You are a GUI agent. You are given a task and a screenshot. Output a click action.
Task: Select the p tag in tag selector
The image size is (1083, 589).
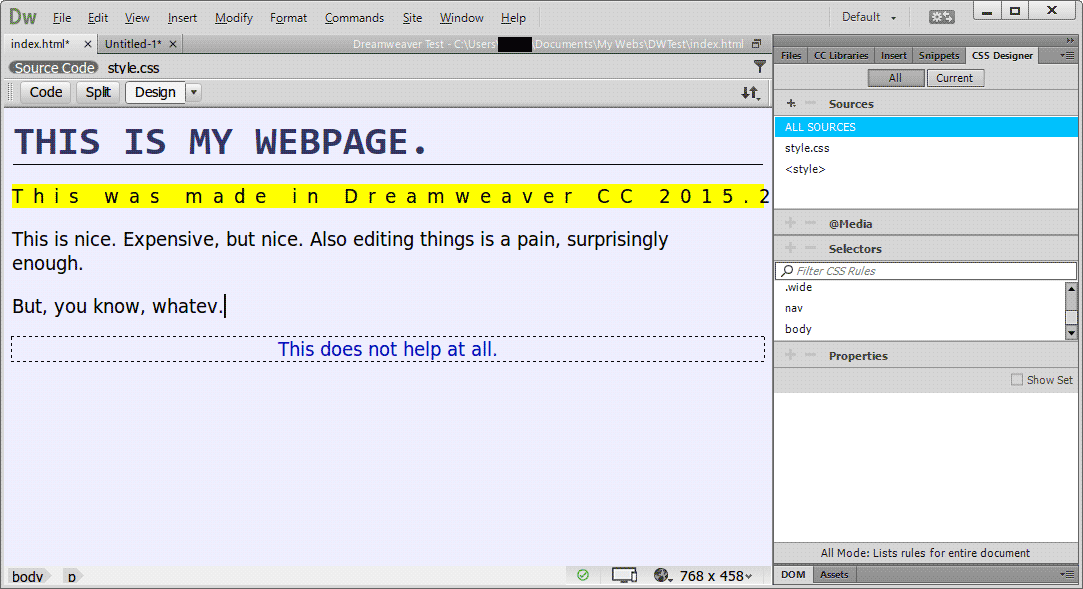click(72, 576)
